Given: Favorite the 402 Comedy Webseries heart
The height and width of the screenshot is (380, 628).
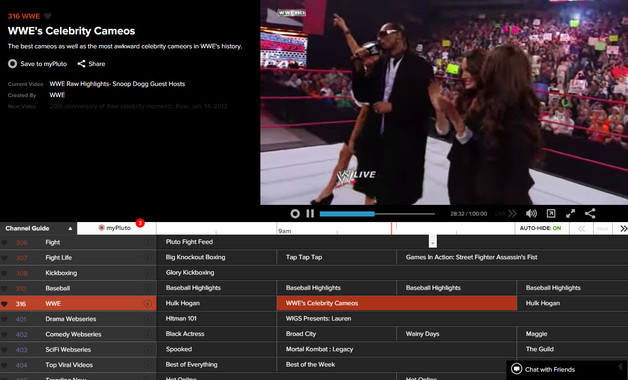Looking at the screenshot, I should (x=4, y=335).
